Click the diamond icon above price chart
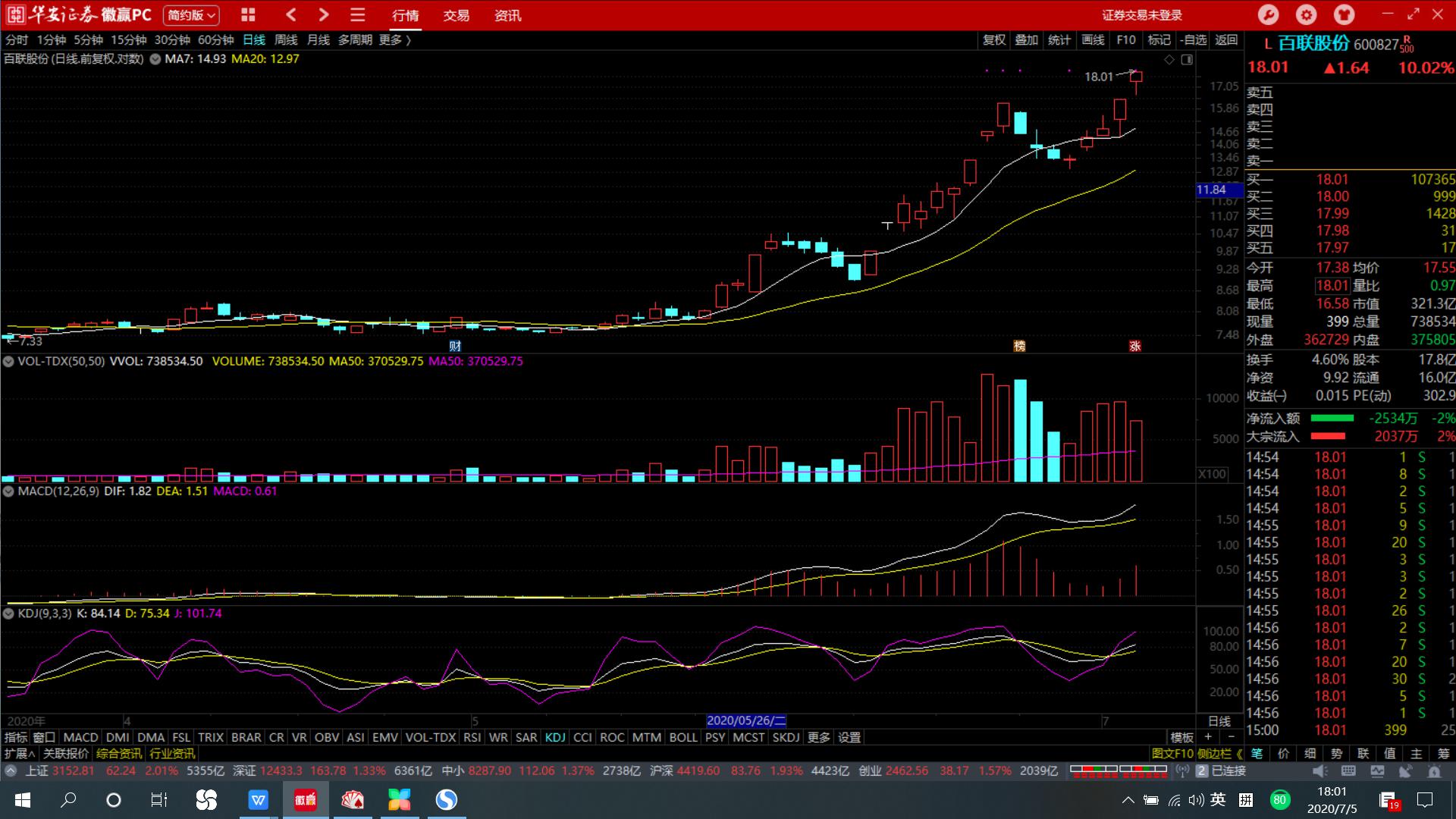 (1169, 59)
